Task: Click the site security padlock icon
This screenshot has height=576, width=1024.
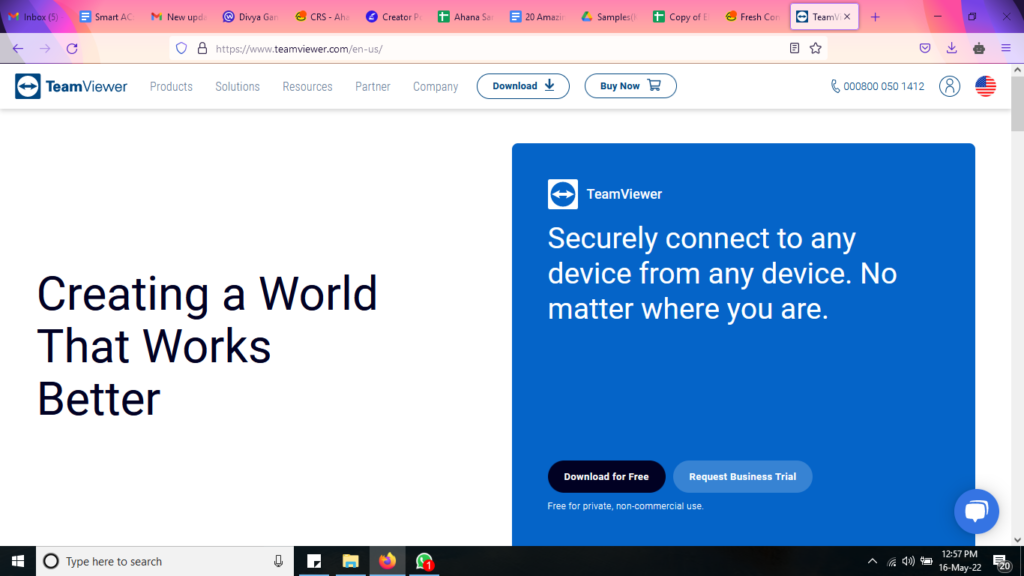Action: (x=202, y=48)
